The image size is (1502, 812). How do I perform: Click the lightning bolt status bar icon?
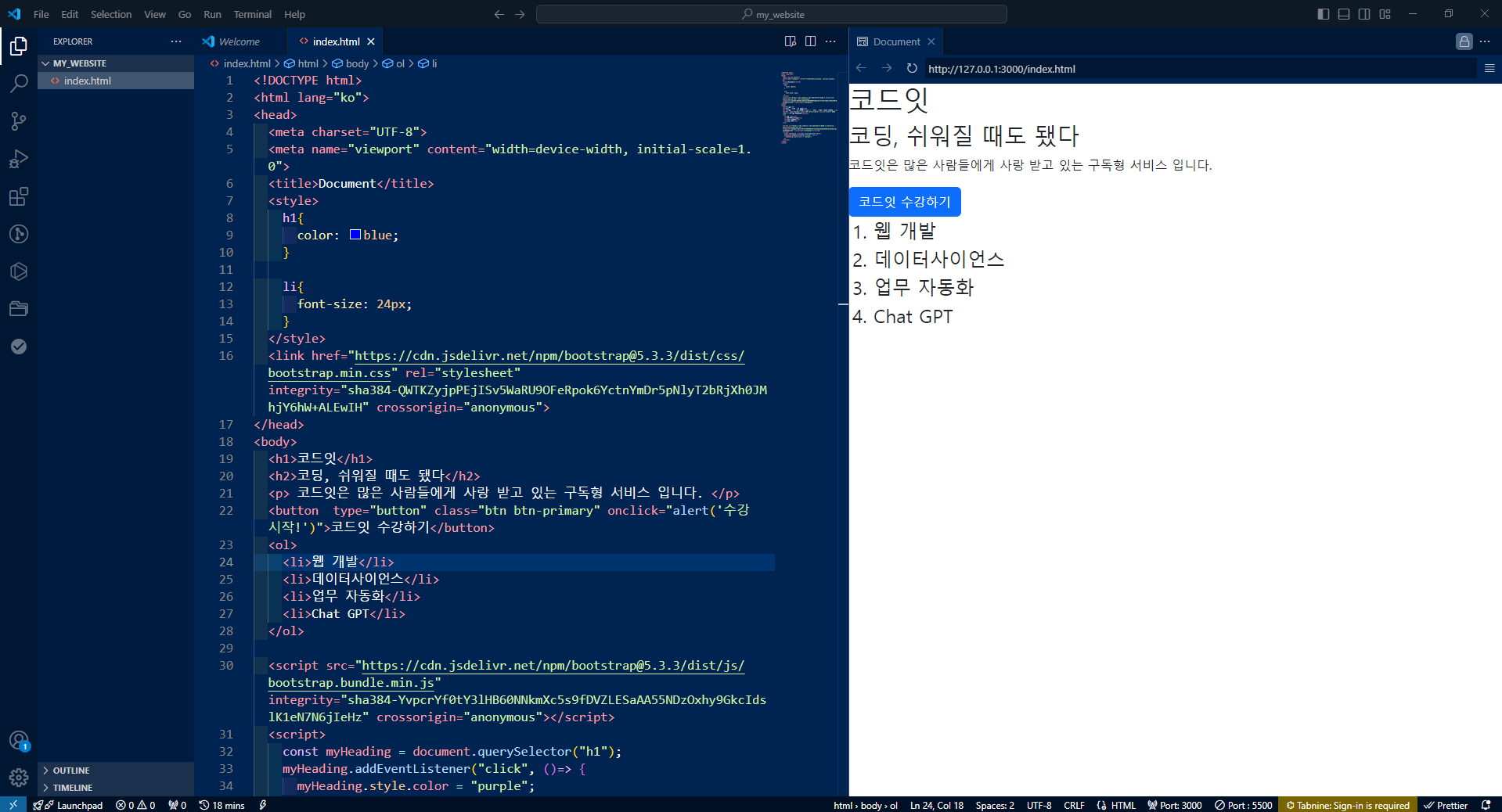pyautogui.click(x=263, y=805)
